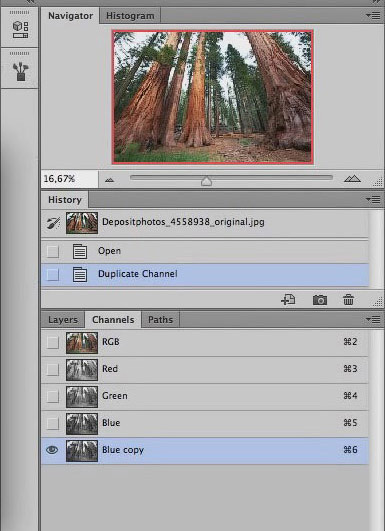Select the Green channel row

coord(205,397)
